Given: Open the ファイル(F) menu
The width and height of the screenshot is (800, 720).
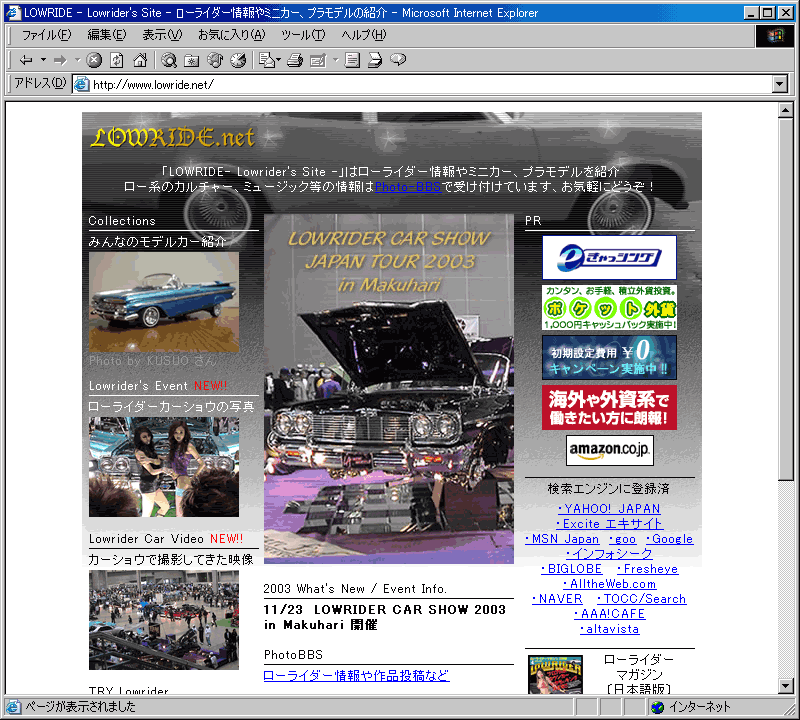Looking at the screenshot, I should coord(46,35).
